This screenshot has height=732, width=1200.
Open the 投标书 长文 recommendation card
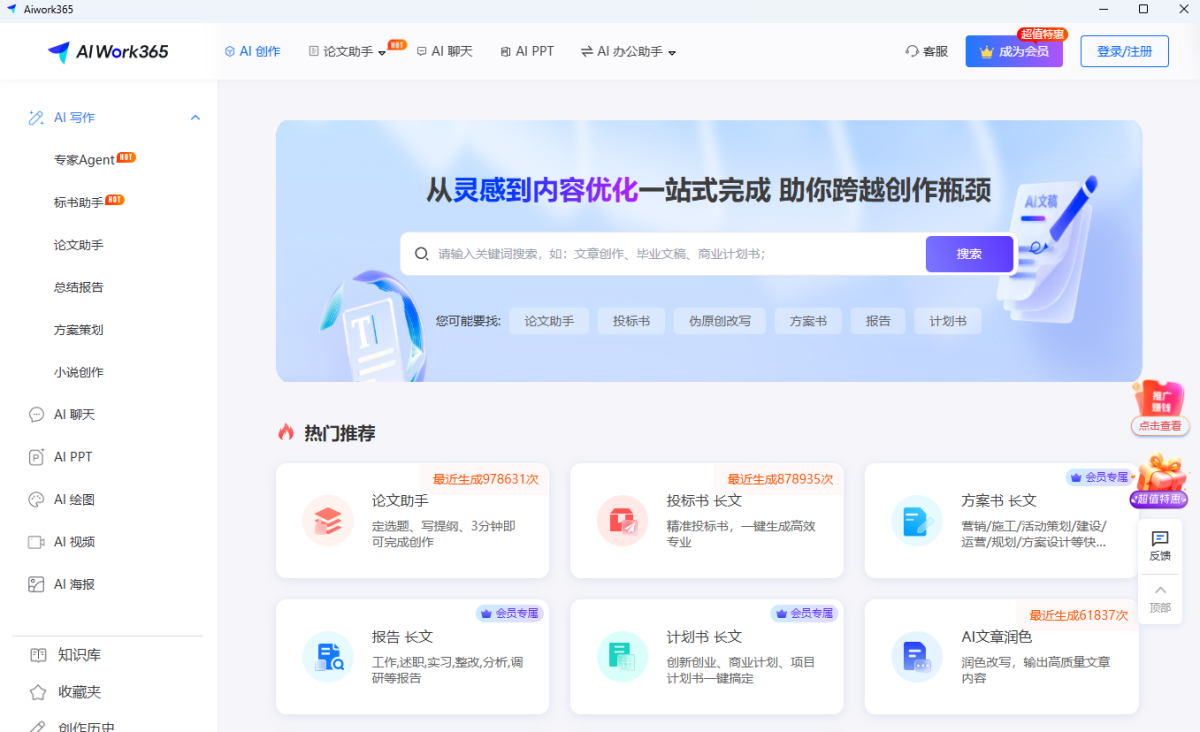(707, 520)
